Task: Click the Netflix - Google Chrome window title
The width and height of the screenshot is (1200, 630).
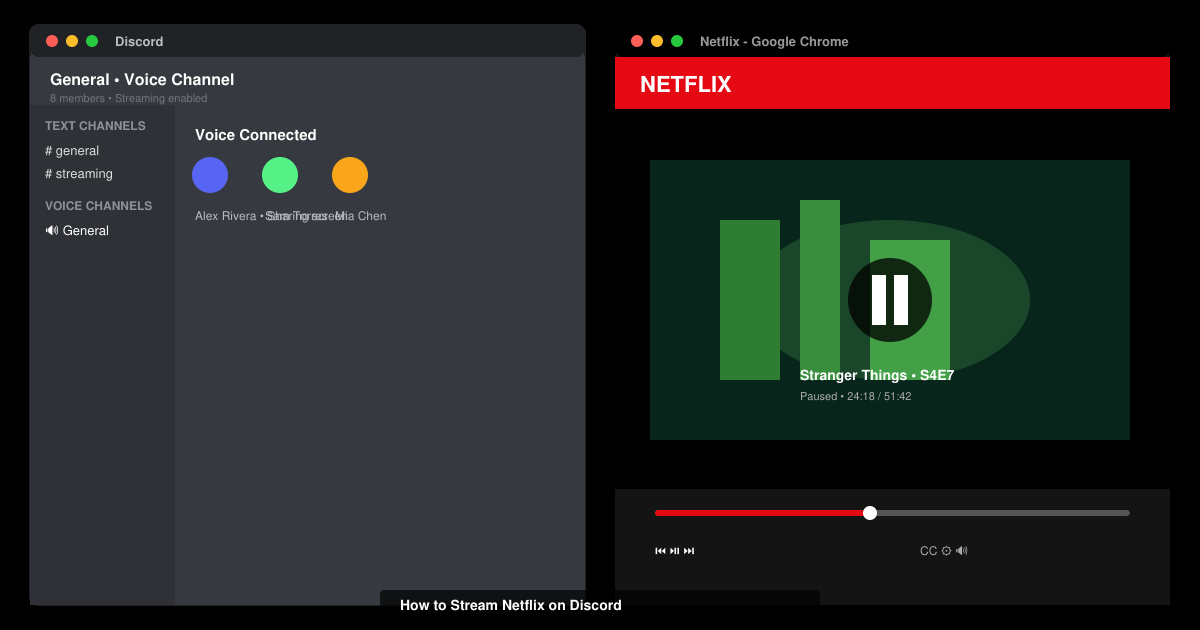Action: [x=774, y=42]
